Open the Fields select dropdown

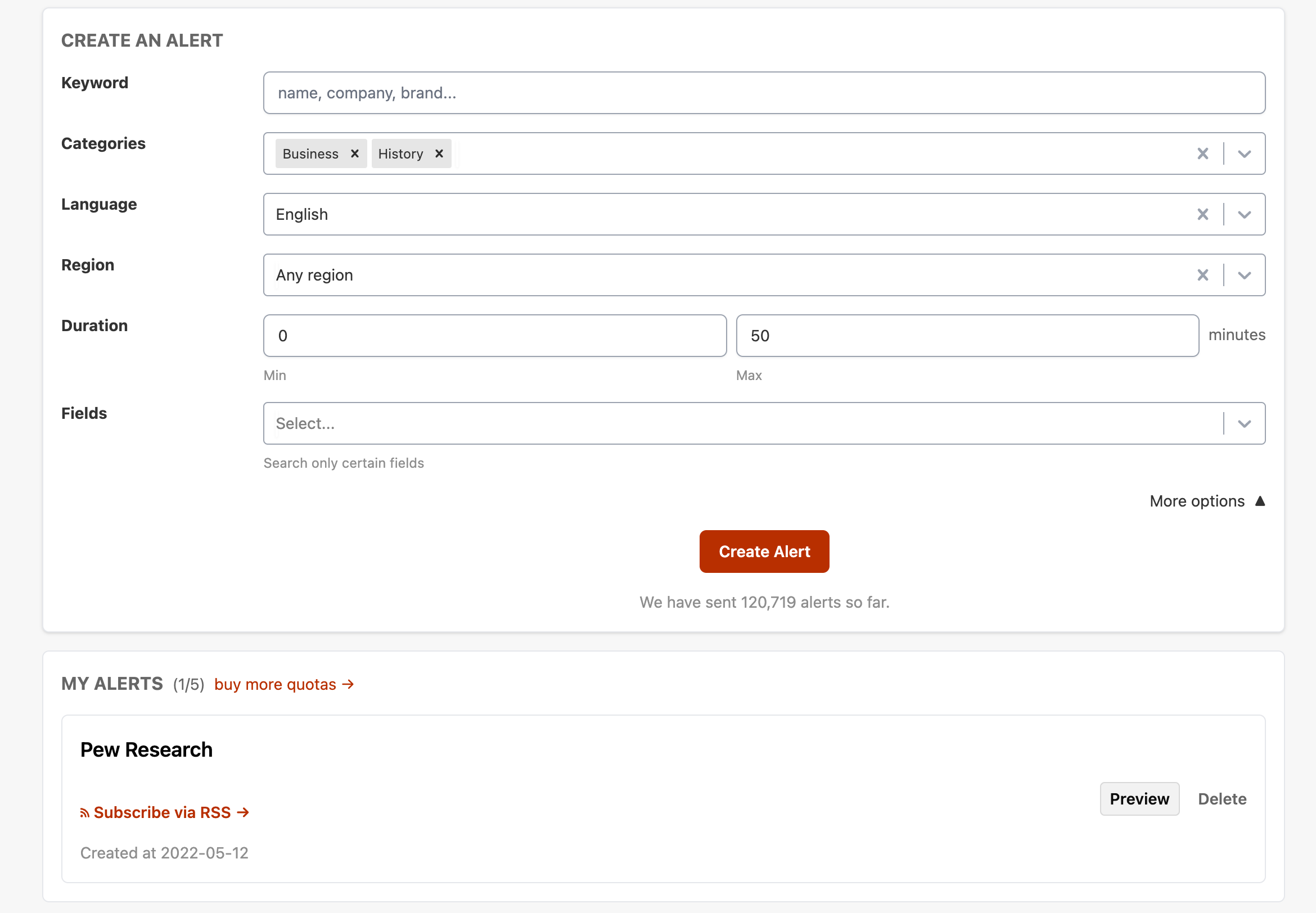tap(1244, 423)
